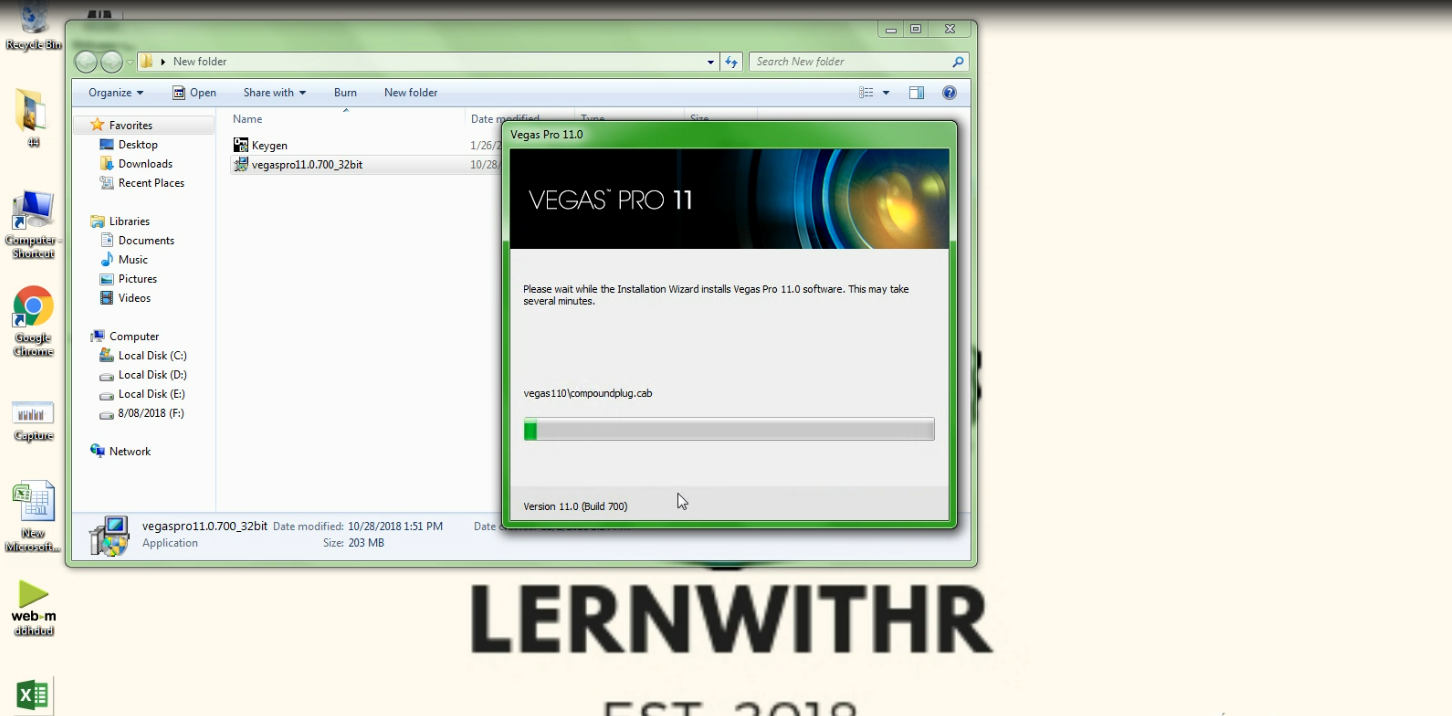1452x716 pixels.
Task: Open the Computer Shortcut desktop icon
Action: point(33,222)
